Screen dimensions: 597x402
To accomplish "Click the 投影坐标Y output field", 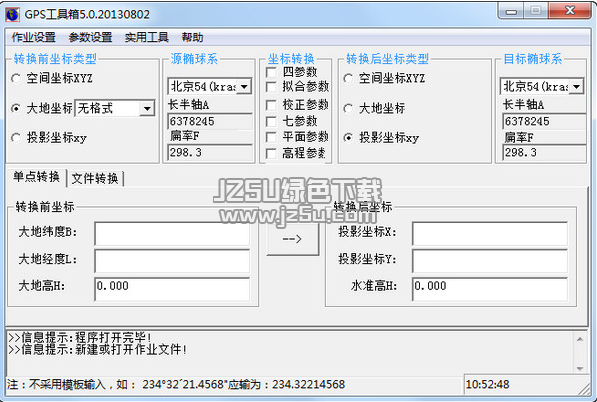I will pyautogui.click(x=490, y=261).
